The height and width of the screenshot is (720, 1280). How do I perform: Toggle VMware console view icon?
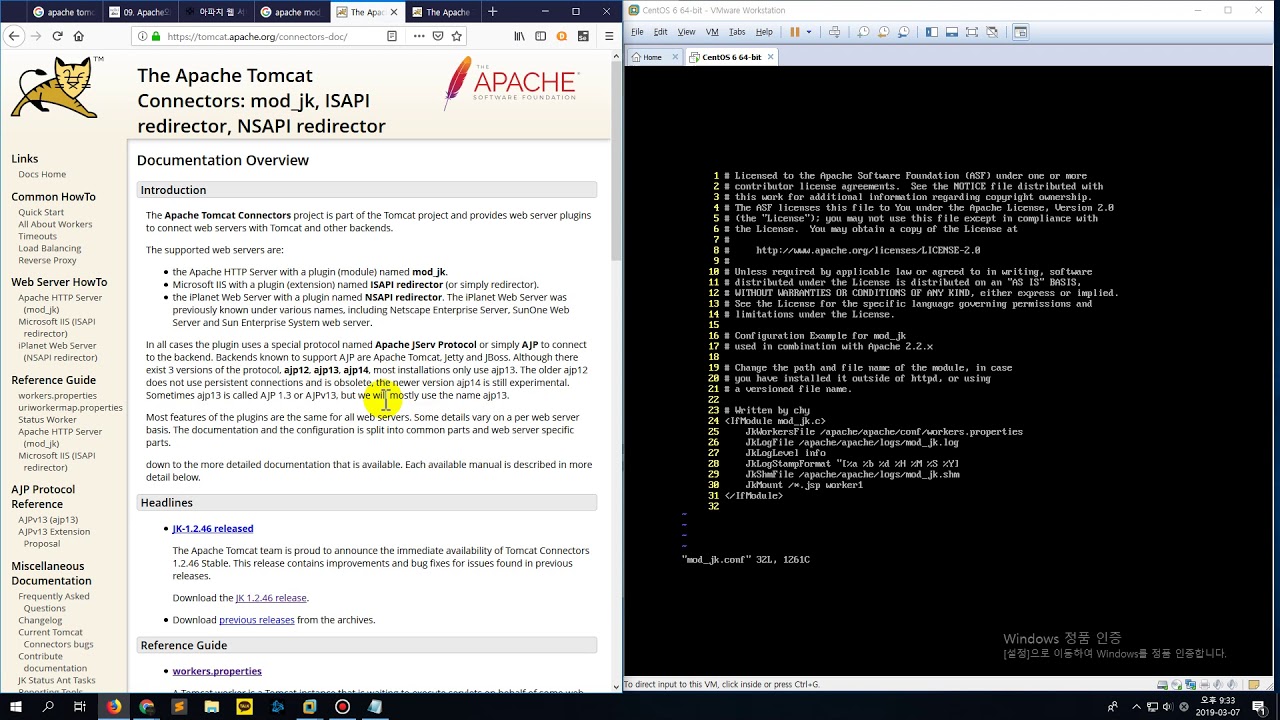(x=1021, y=32)
